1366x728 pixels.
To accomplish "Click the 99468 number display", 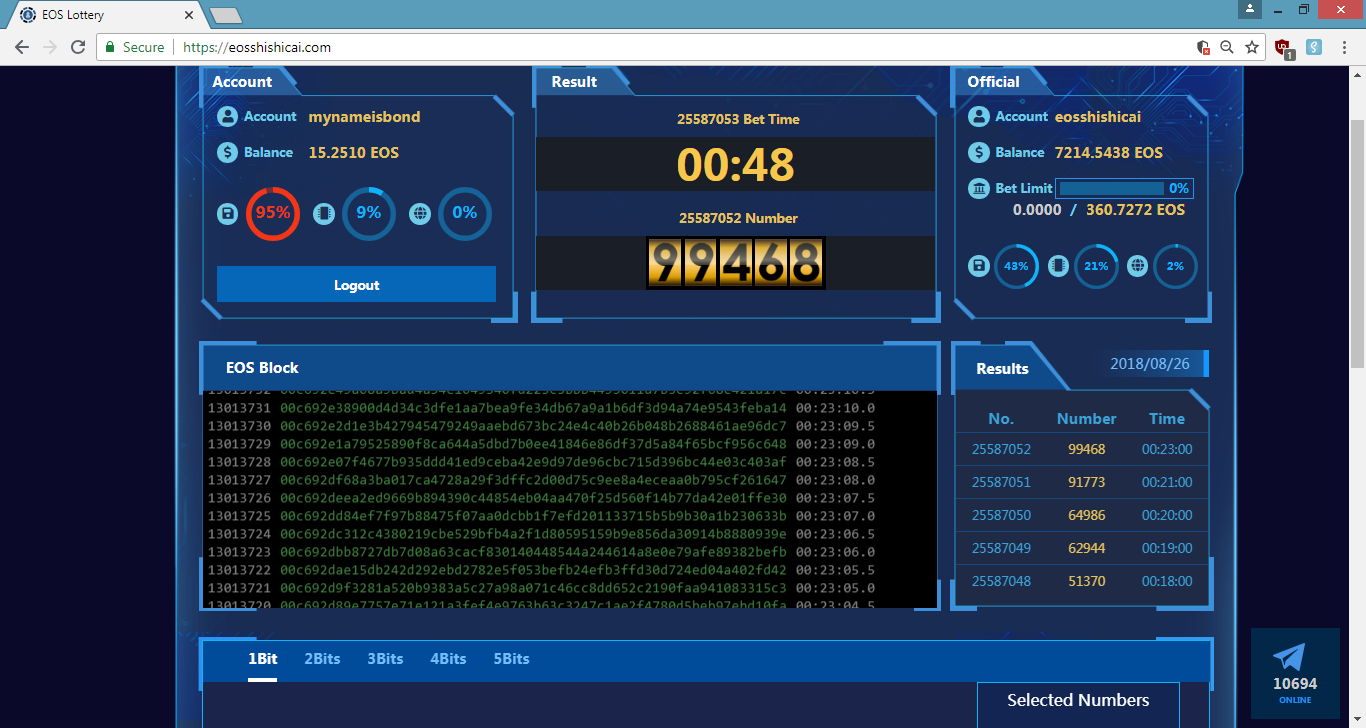I will tap(735, 263).
